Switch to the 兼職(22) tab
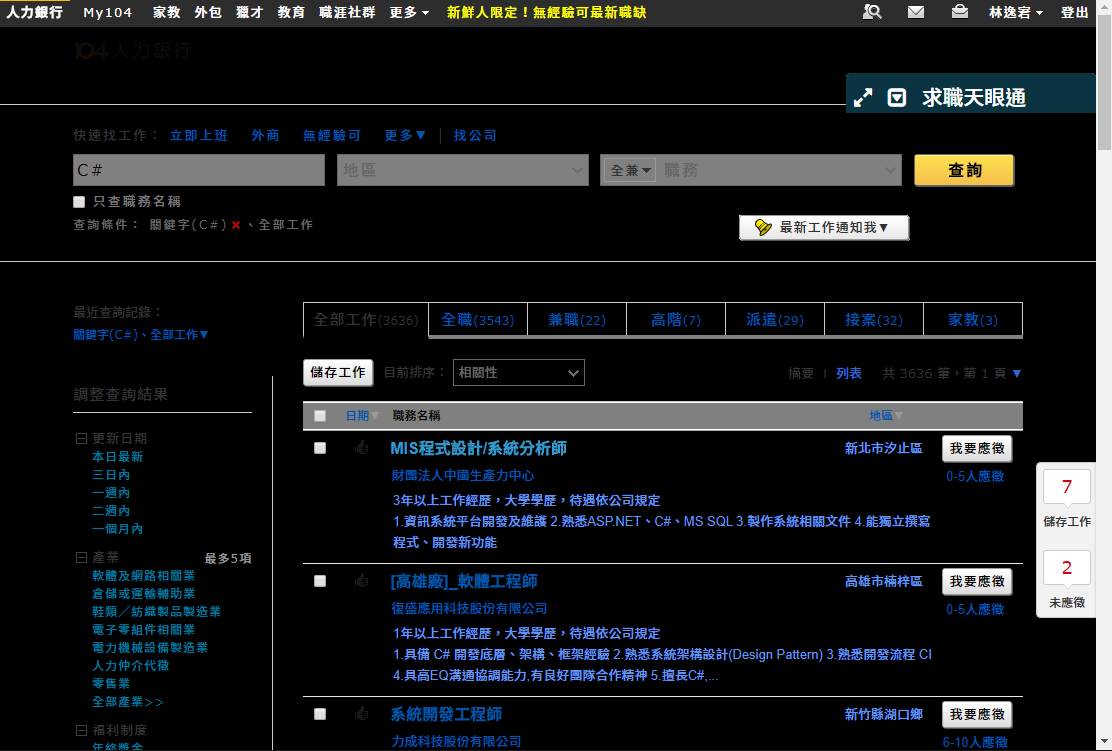 pyautogui.click(x=577, y=319)
